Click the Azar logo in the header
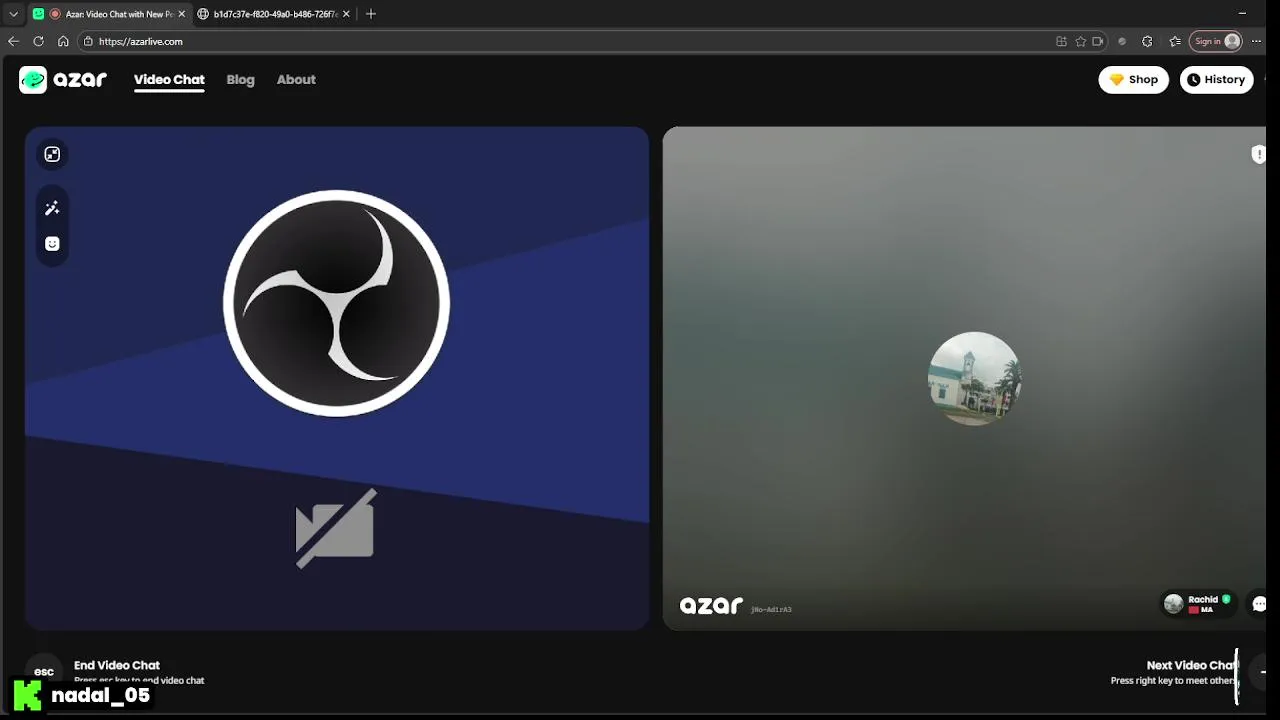The width and height of the screenshot is (1280, 720). [63, 80]
